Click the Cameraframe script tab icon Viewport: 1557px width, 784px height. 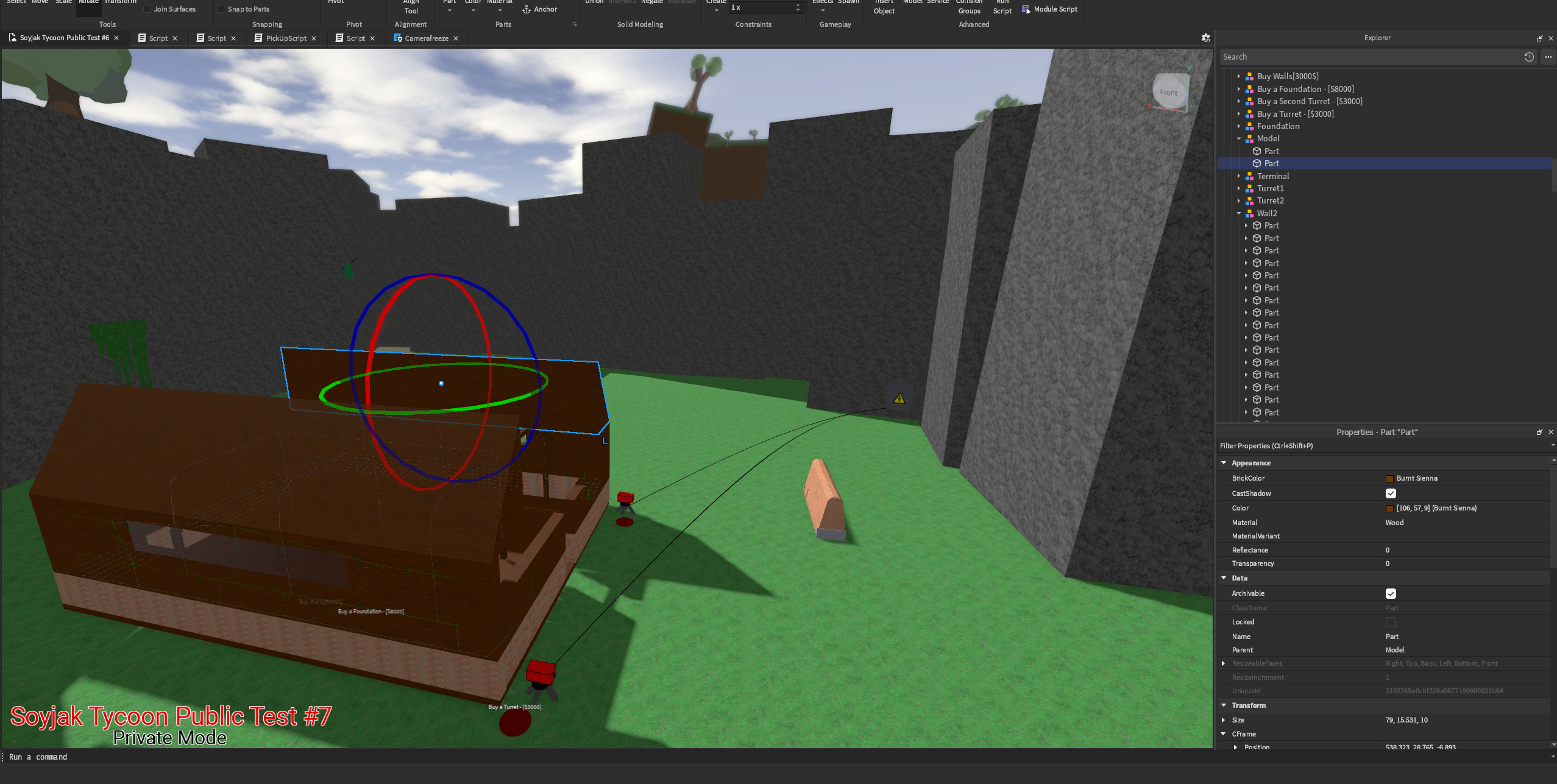[x=398, y=38]
